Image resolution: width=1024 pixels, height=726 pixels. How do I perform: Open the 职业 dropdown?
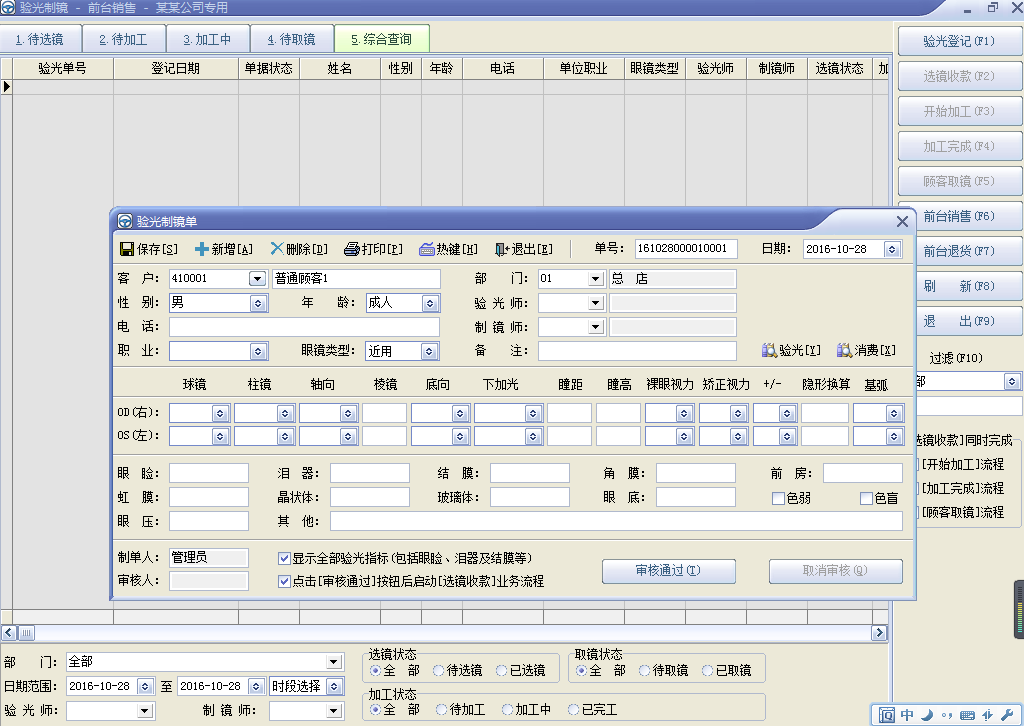(x=258, y=351)
